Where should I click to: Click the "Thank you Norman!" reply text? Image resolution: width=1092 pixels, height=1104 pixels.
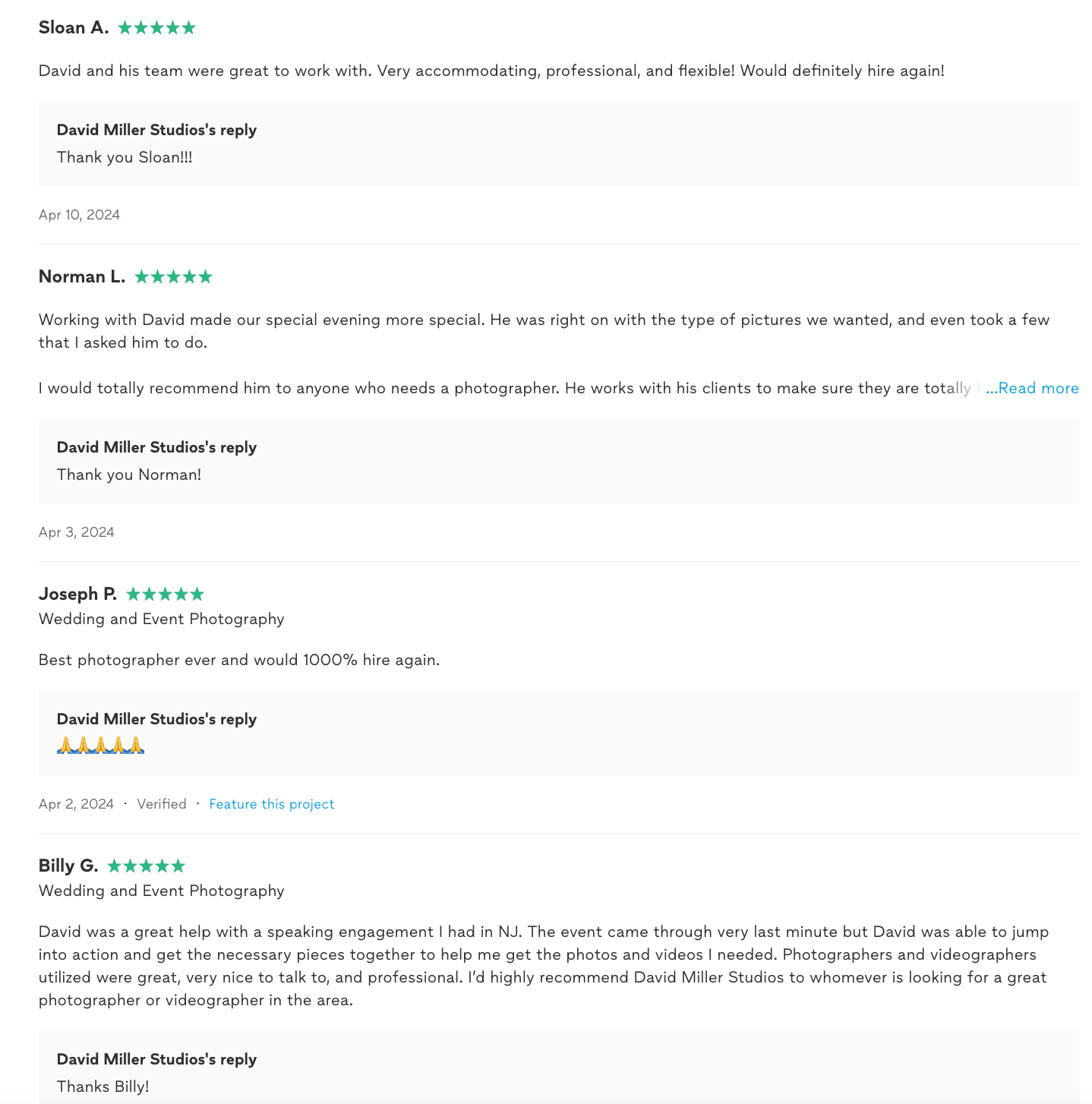(129, 475)
